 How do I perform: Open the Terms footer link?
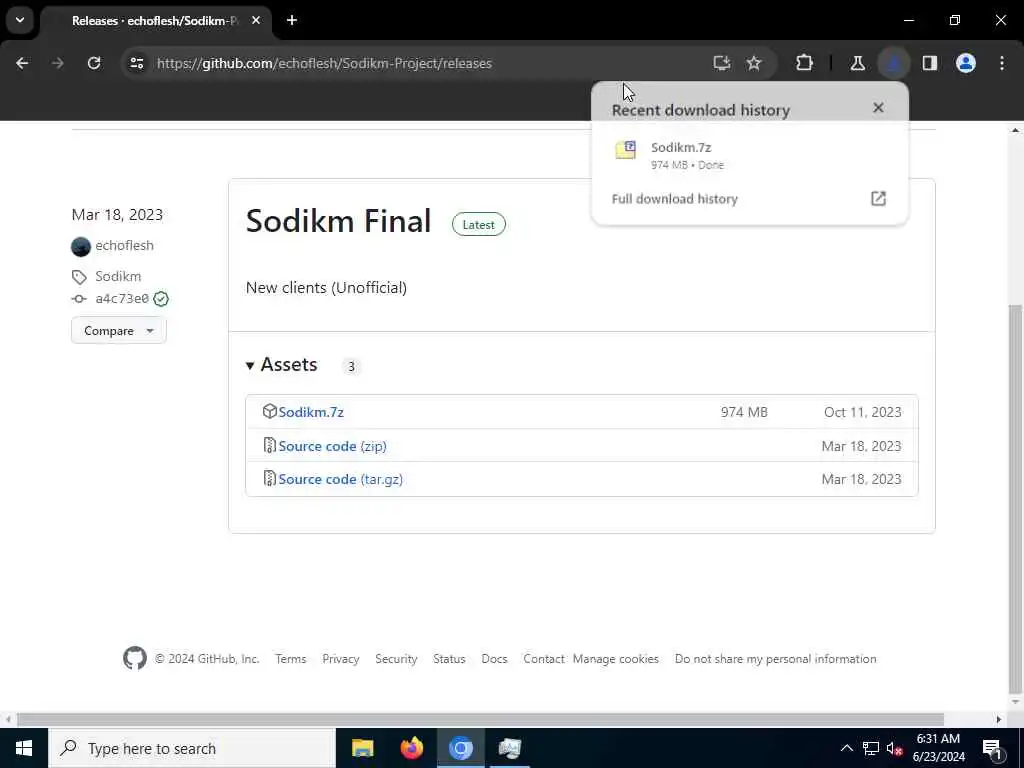coord(291,659)
